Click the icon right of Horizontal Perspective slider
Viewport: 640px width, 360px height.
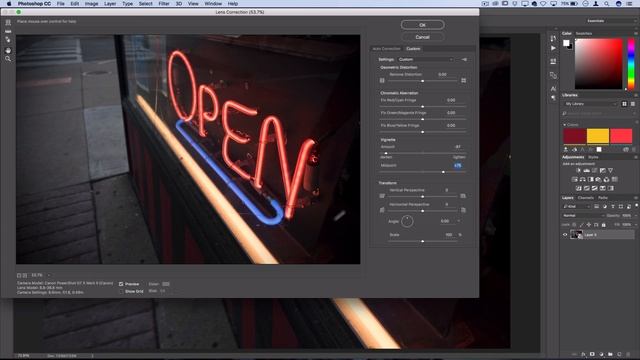[463, 210]
